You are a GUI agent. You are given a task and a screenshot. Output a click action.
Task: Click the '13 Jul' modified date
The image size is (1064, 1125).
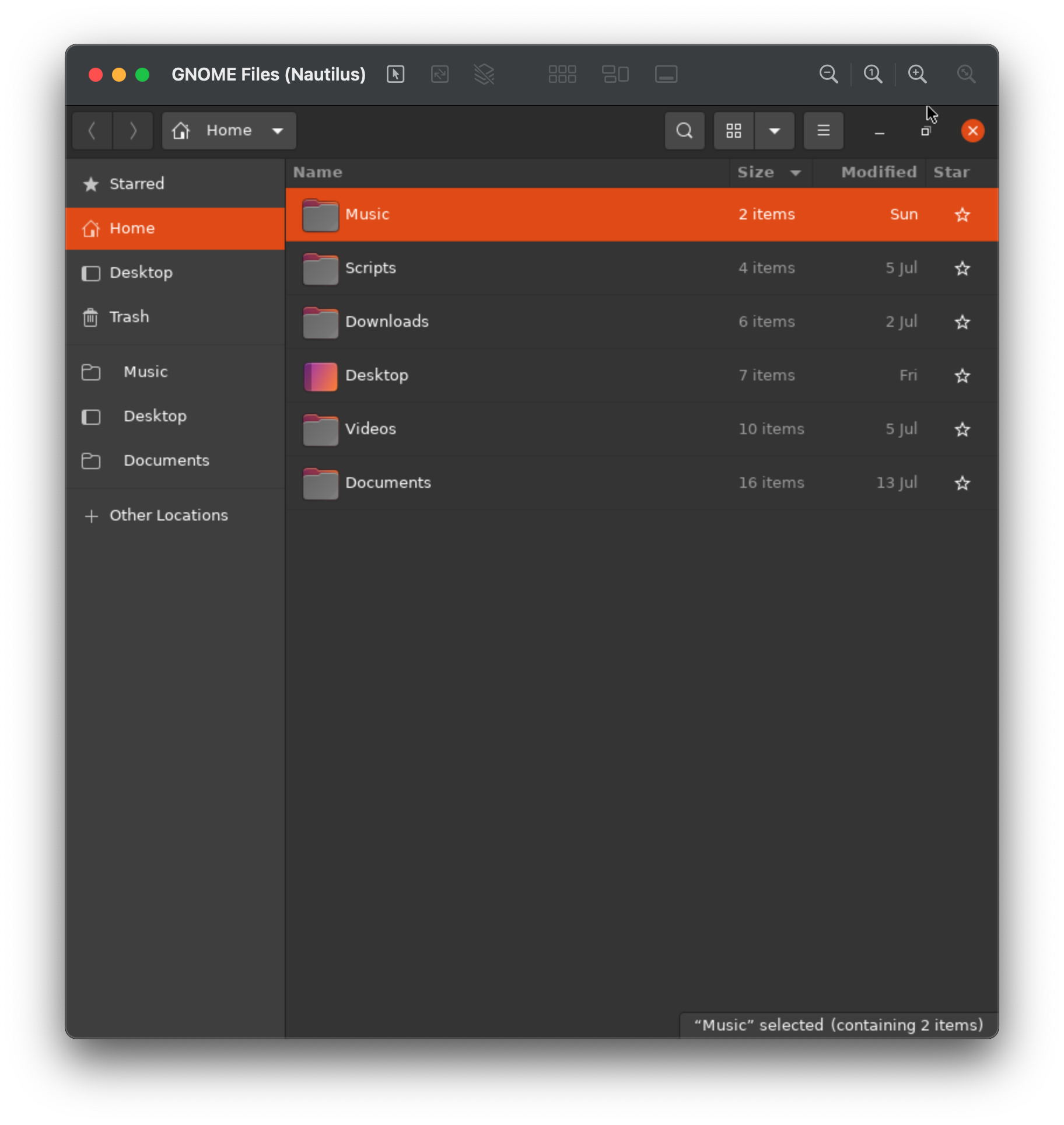click(897, 483)
